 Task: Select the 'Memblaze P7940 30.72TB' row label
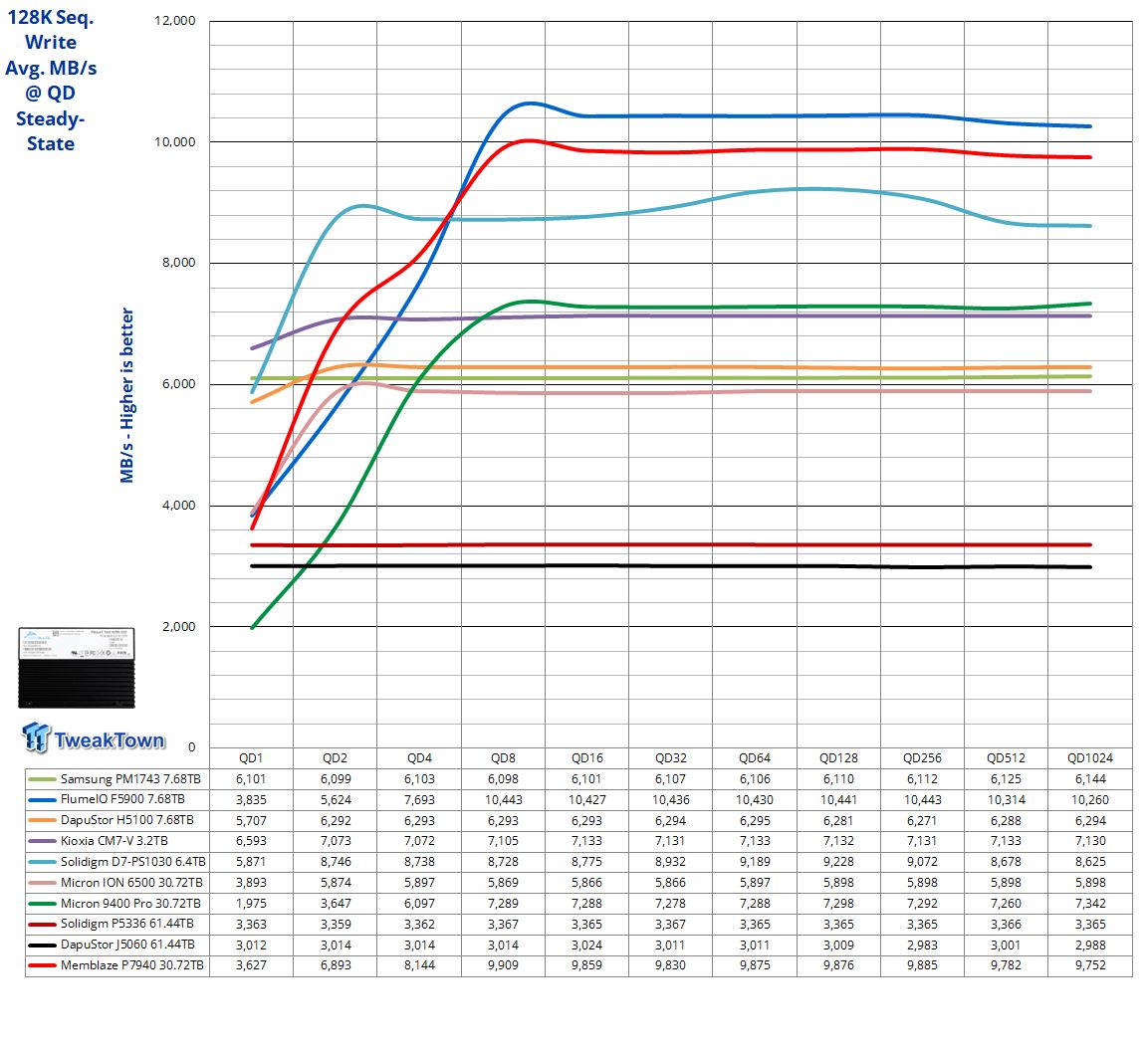[131, 965]
